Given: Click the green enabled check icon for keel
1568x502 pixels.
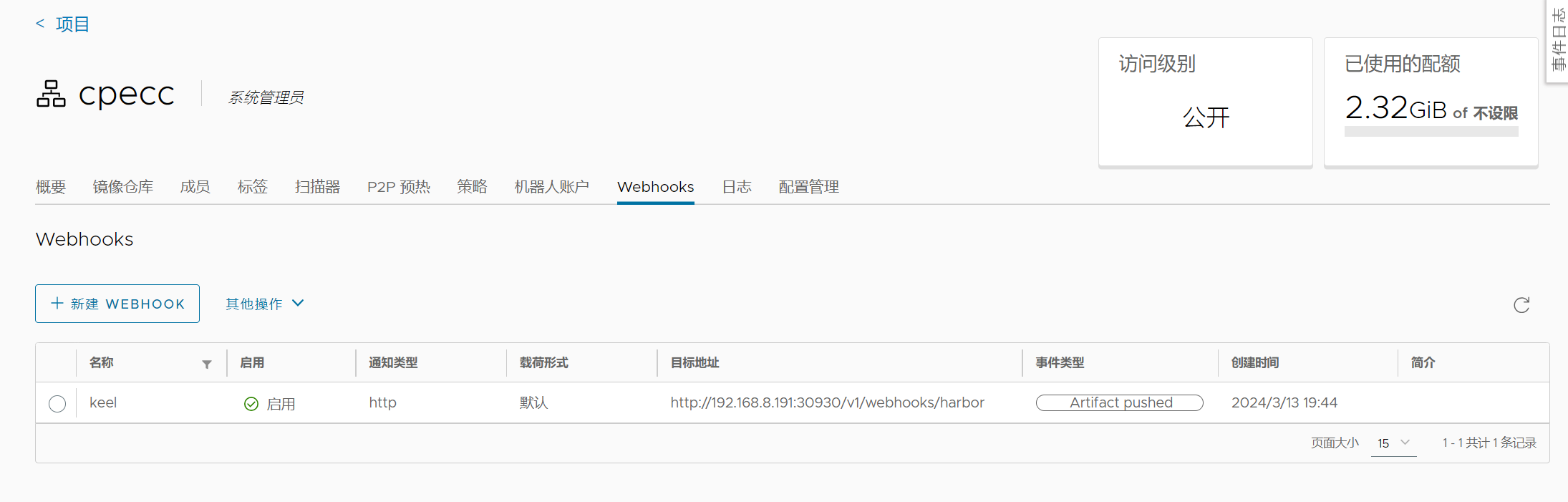Looking at the screenshot, I should (x=251, y=404).
